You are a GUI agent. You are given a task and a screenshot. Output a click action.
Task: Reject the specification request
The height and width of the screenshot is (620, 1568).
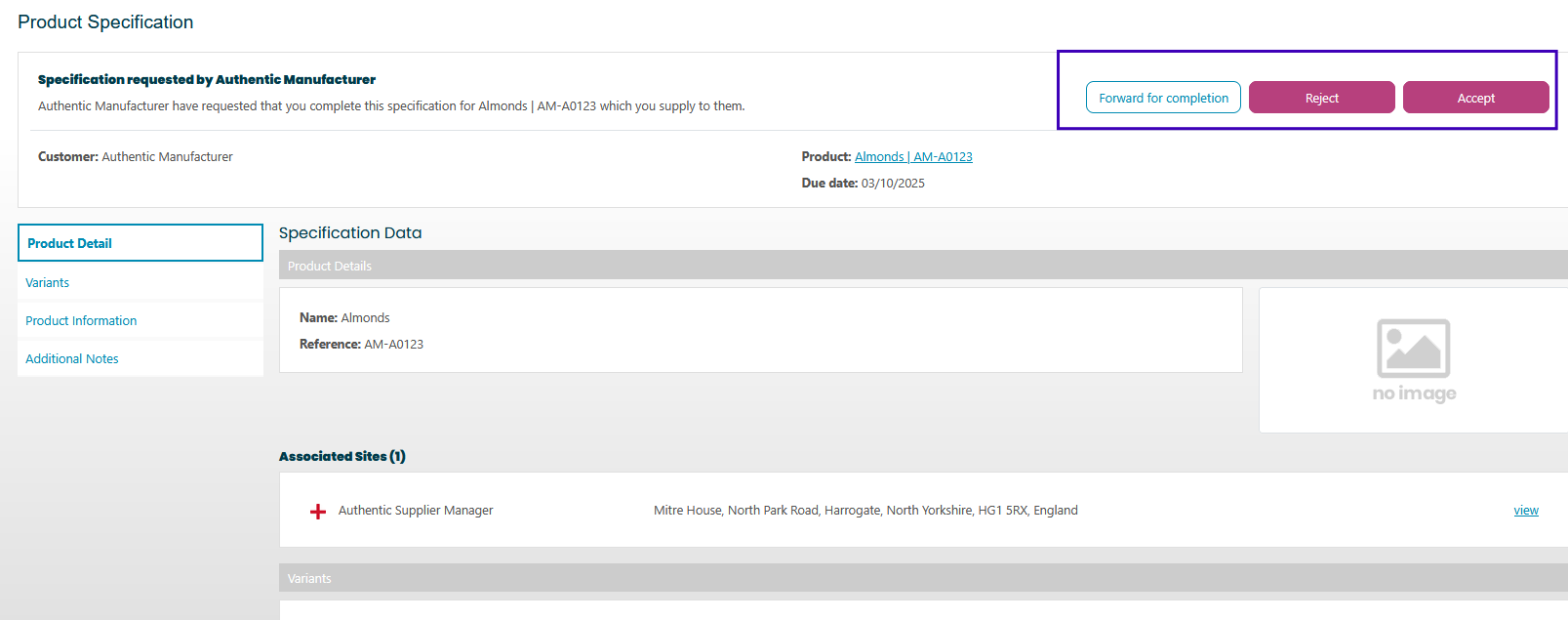(1321, 98)
